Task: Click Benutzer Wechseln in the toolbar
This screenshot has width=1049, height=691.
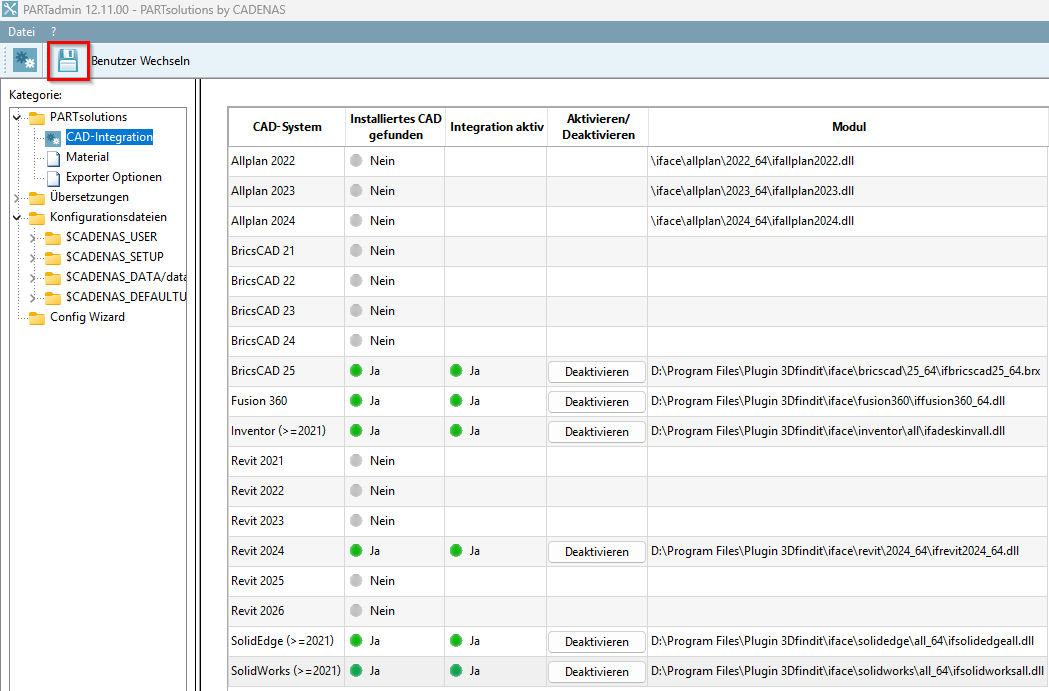Action: coord(140,61)
